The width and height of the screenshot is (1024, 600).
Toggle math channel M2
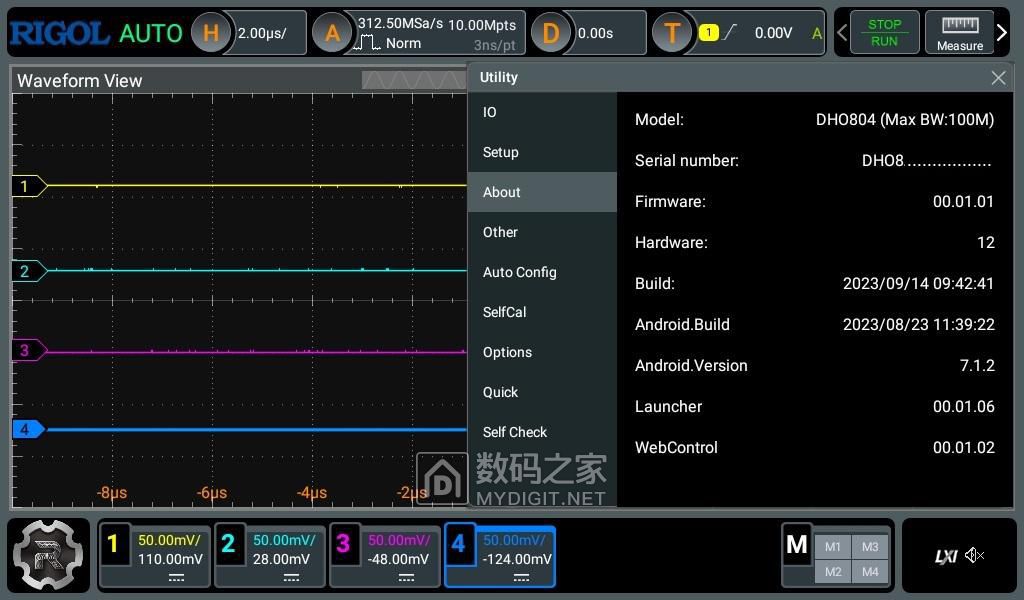[x=833, y=572]
